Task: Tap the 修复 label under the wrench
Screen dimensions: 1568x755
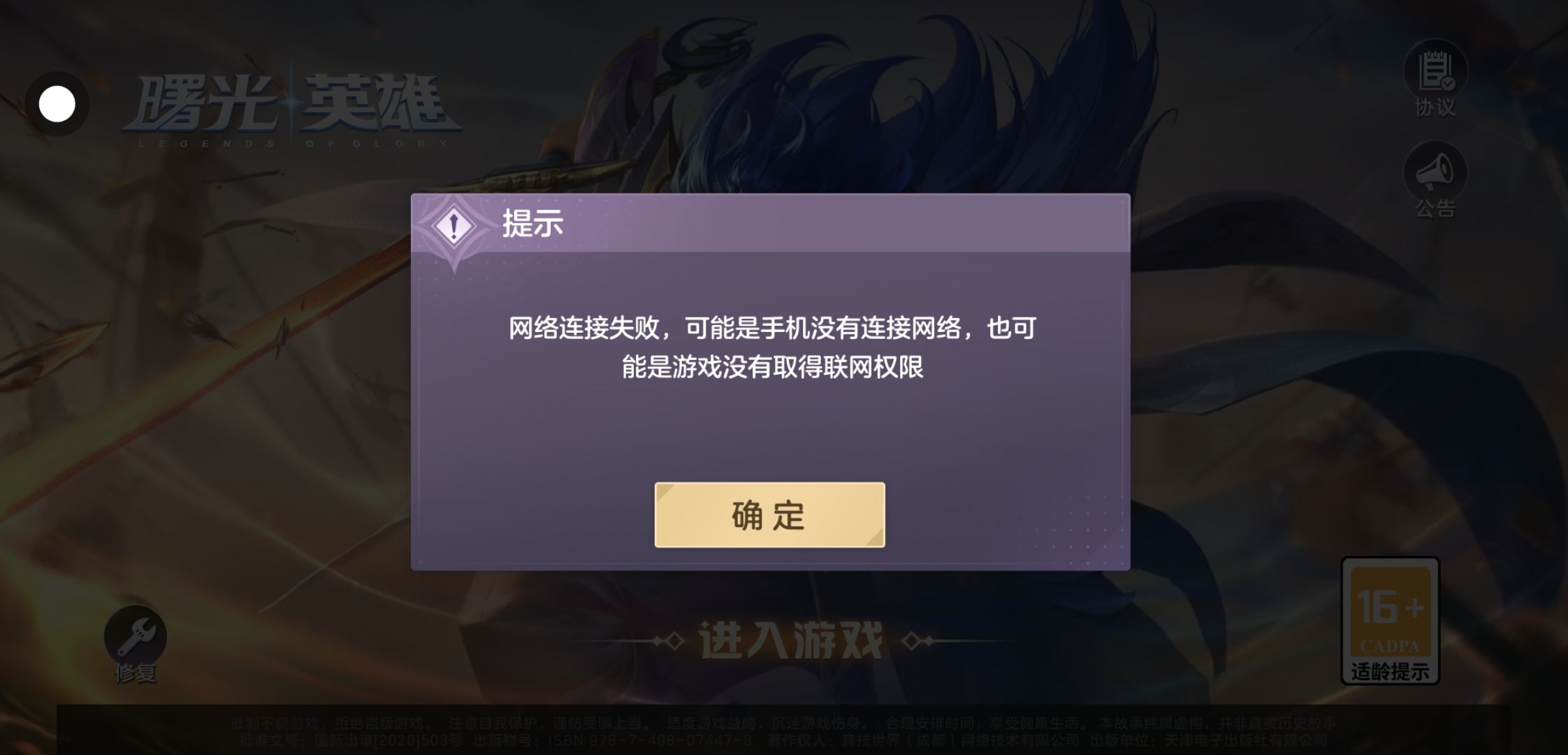Action: [136, 673]
